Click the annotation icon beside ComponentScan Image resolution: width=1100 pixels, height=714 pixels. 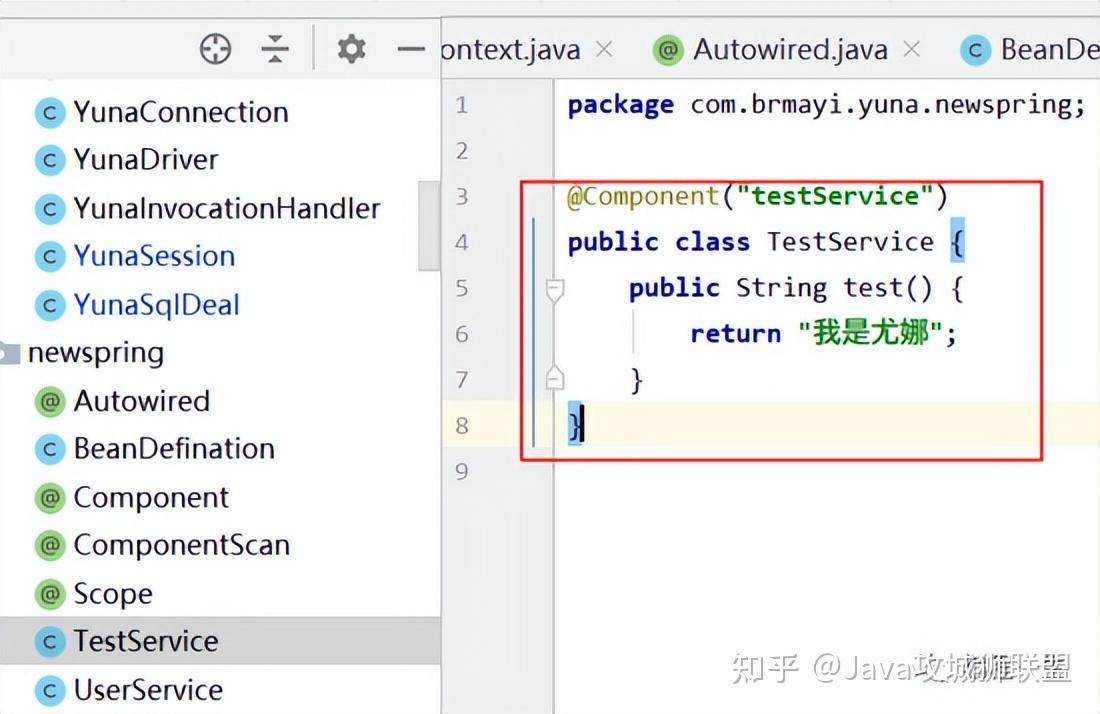pos(50,546)
